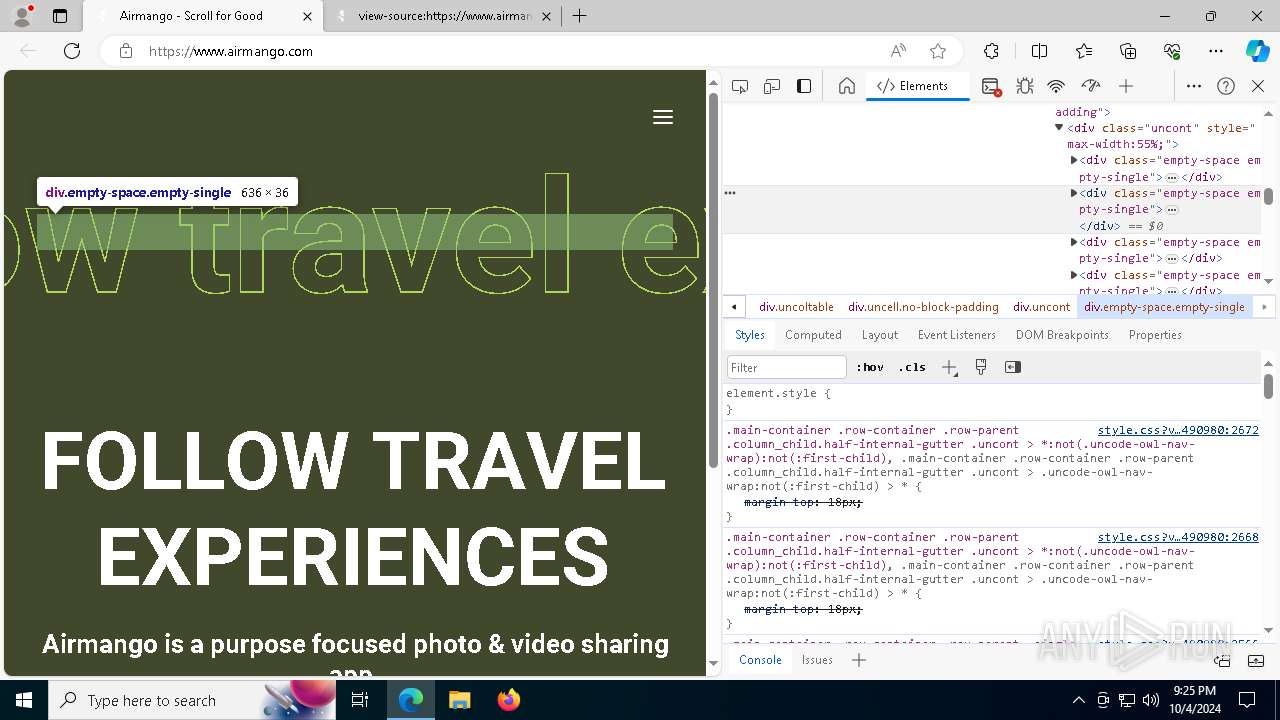The image size is (1280, 720).
Task: Close the DevTools panel
Action: point(1258,86)
